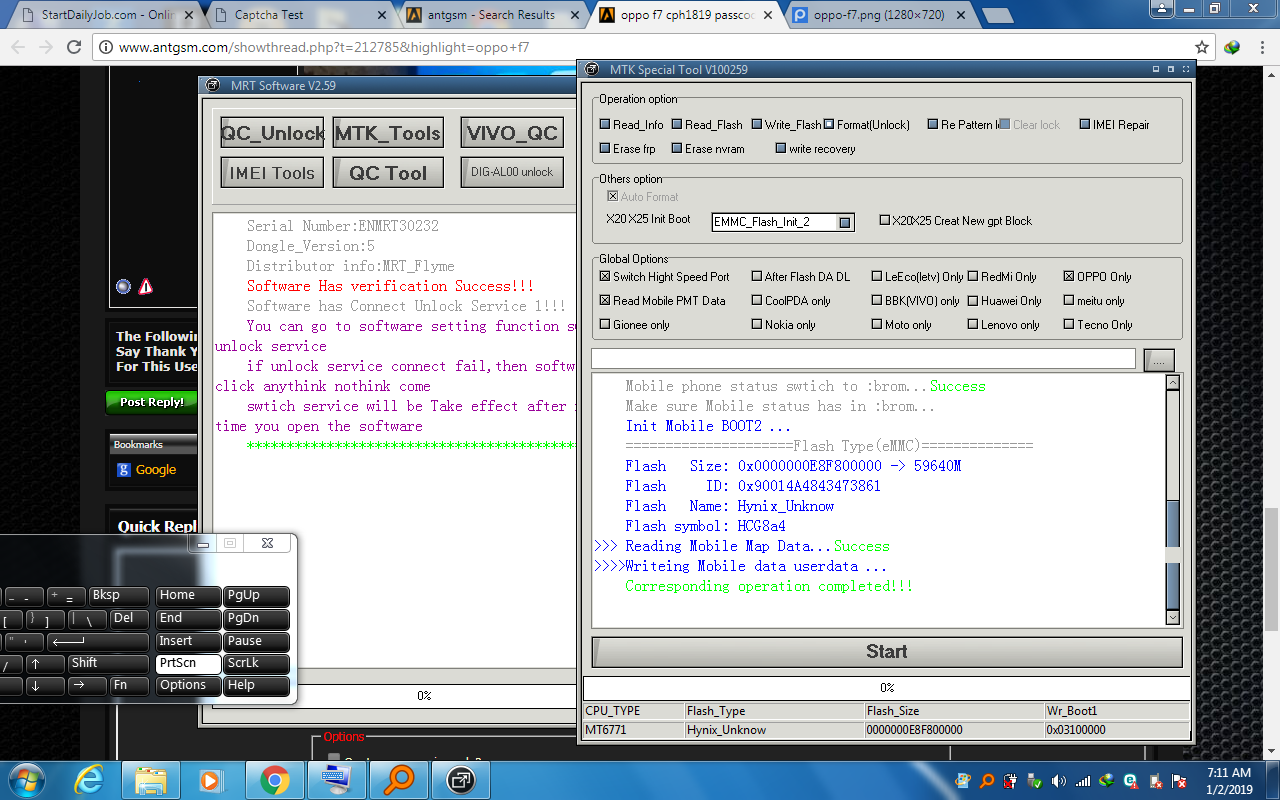Open Chrome's three-dot menu
This screenshot has height=800, width=1280.
click(x=1262, y=47)
